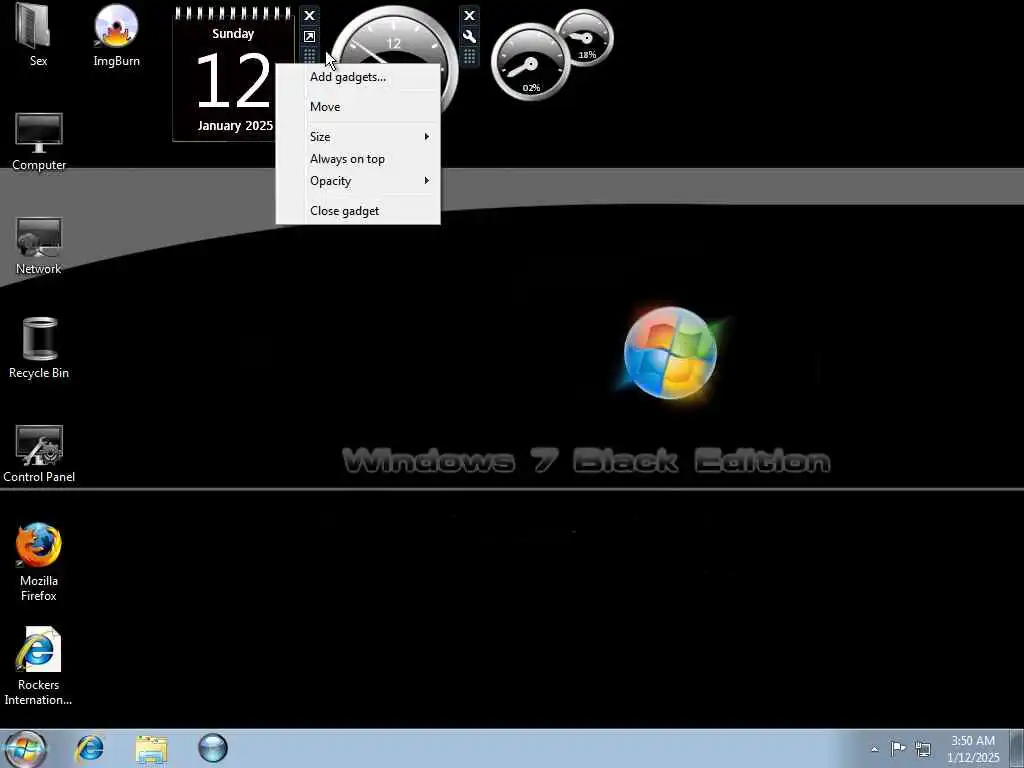Open clock gadget options wrench icon

[x=469, y=37]
